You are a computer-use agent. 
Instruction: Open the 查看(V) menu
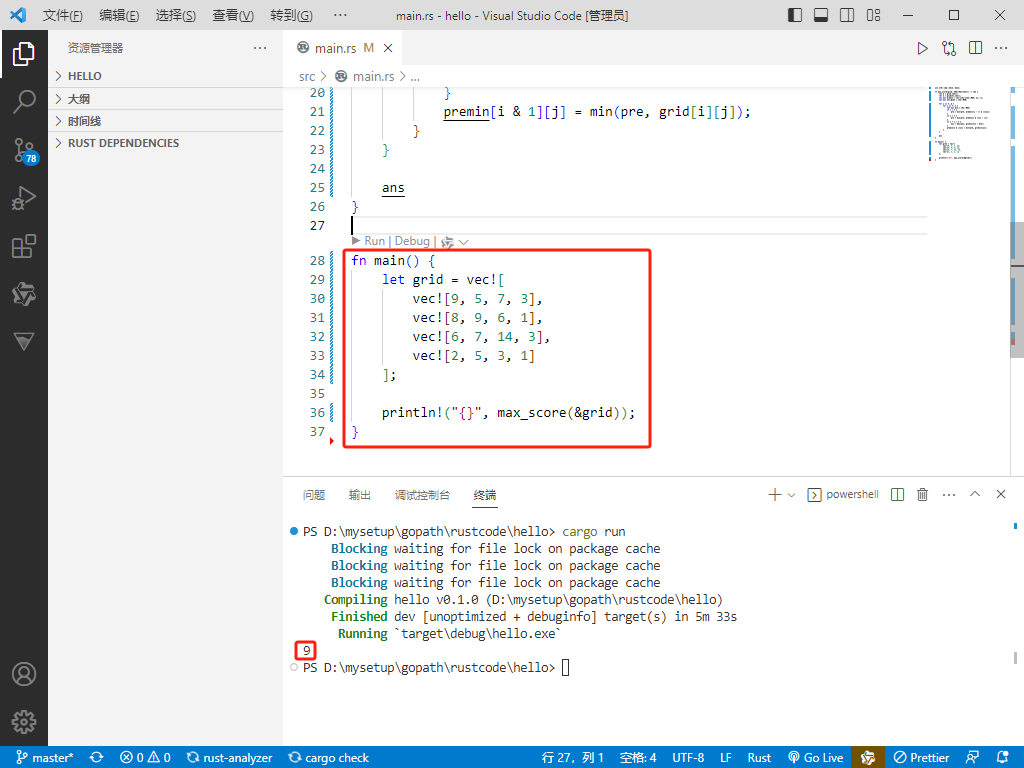coord(233,15)
